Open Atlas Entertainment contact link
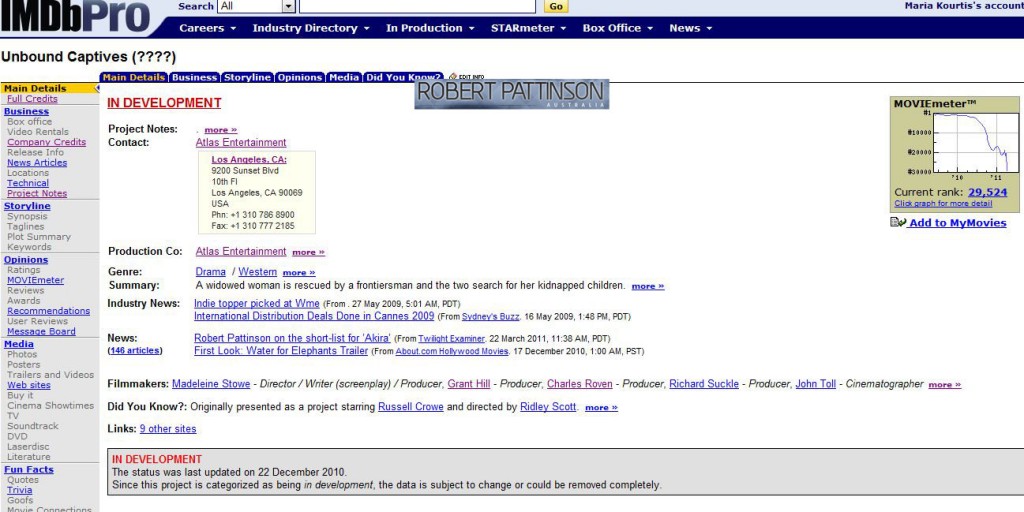 (x=241, y=142)
